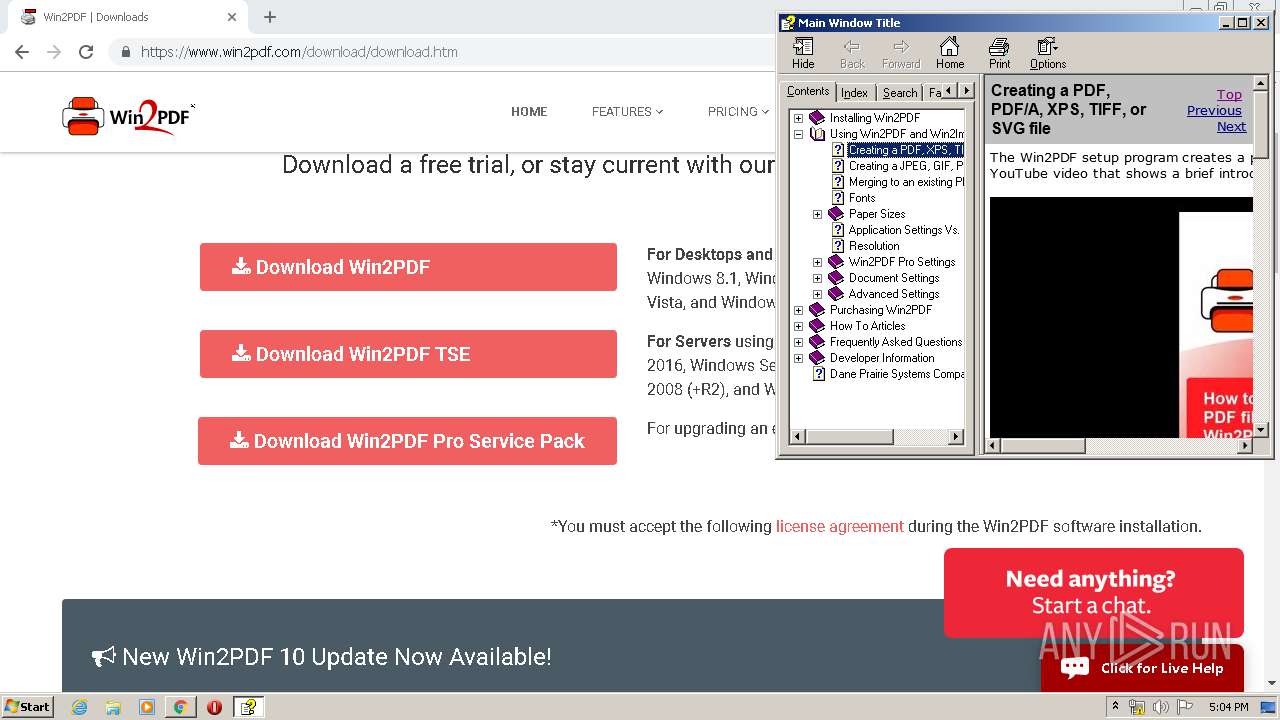This screenshot has height=720, width=1280.
Task: Click the How To Articles book icon
Action: click(817, 326)
